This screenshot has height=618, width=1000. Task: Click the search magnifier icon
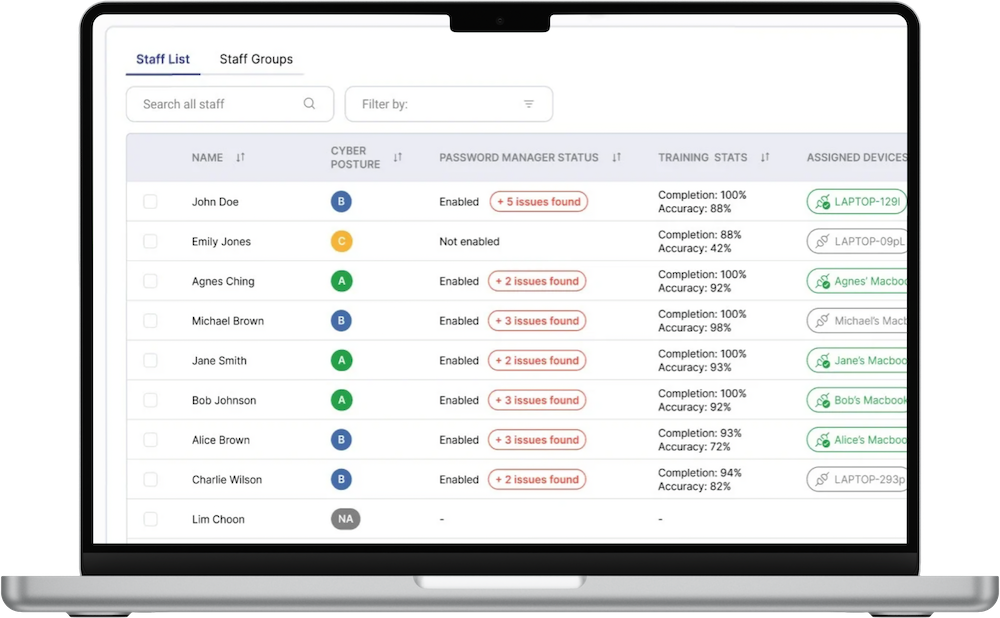309,104
